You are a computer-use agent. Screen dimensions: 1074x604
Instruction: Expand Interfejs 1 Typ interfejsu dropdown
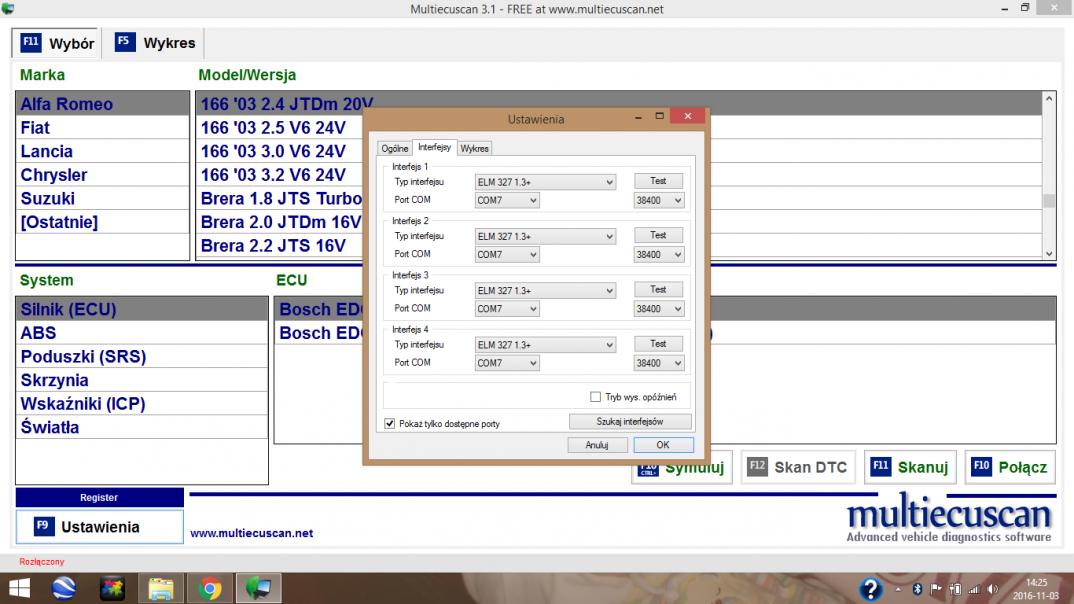(545, 181)
